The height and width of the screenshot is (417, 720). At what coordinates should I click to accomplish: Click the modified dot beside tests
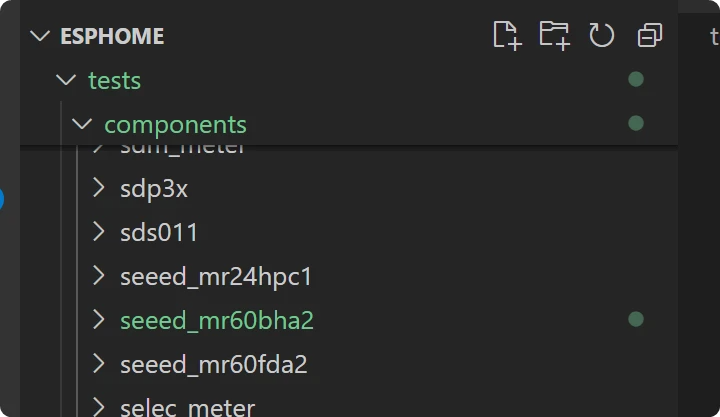[635, 79]
